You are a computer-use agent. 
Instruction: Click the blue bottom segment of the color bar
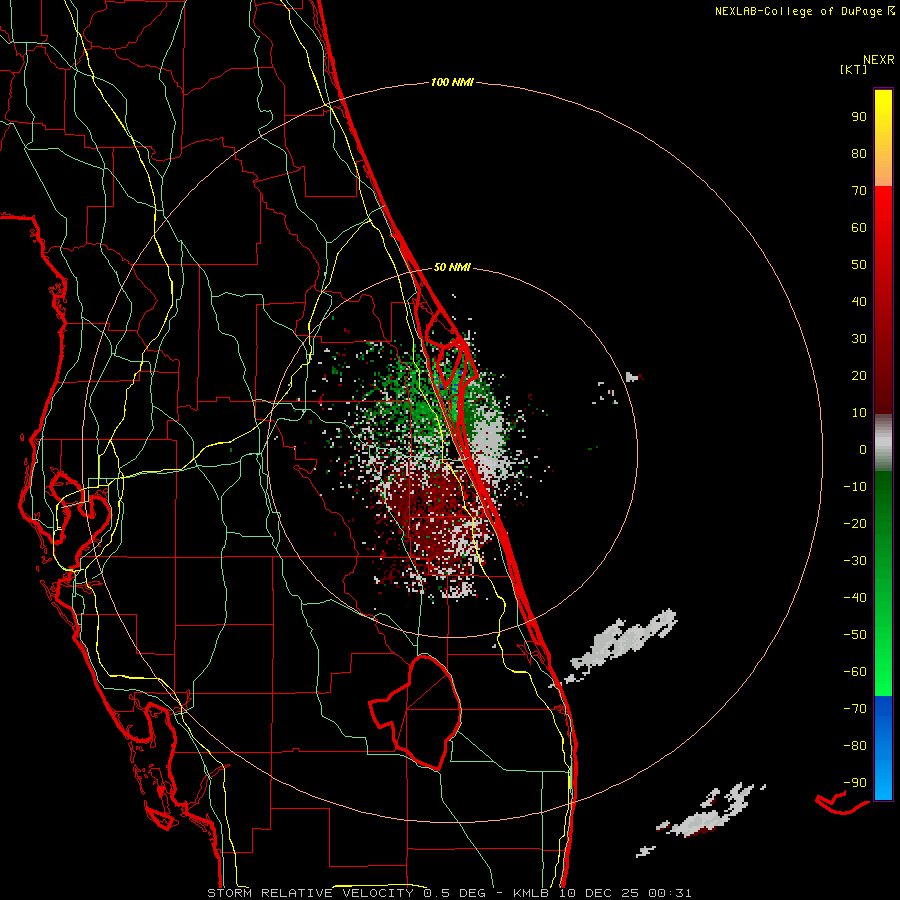pyautogui.click(x=883, y=748)
